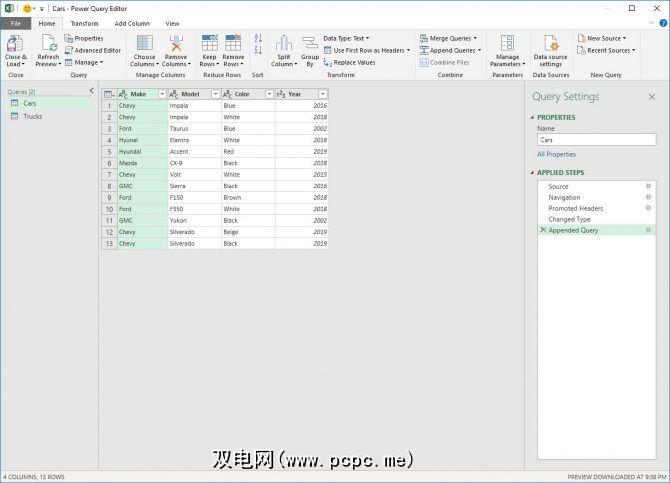The height and width of the screenshot is (483, 670).
Task: Collapse the Queries pane
Action: (x=91, y=91)
